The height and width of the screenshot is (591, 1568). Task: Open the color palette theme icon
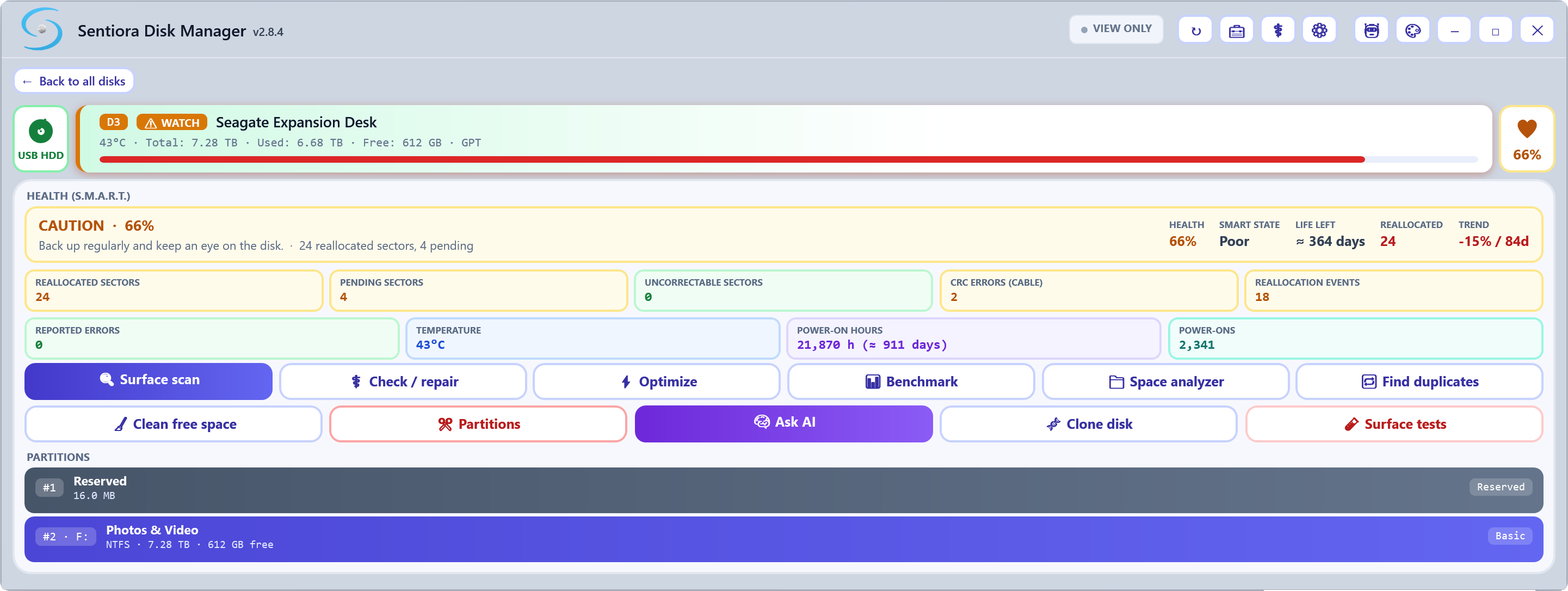coord(1413,30)
